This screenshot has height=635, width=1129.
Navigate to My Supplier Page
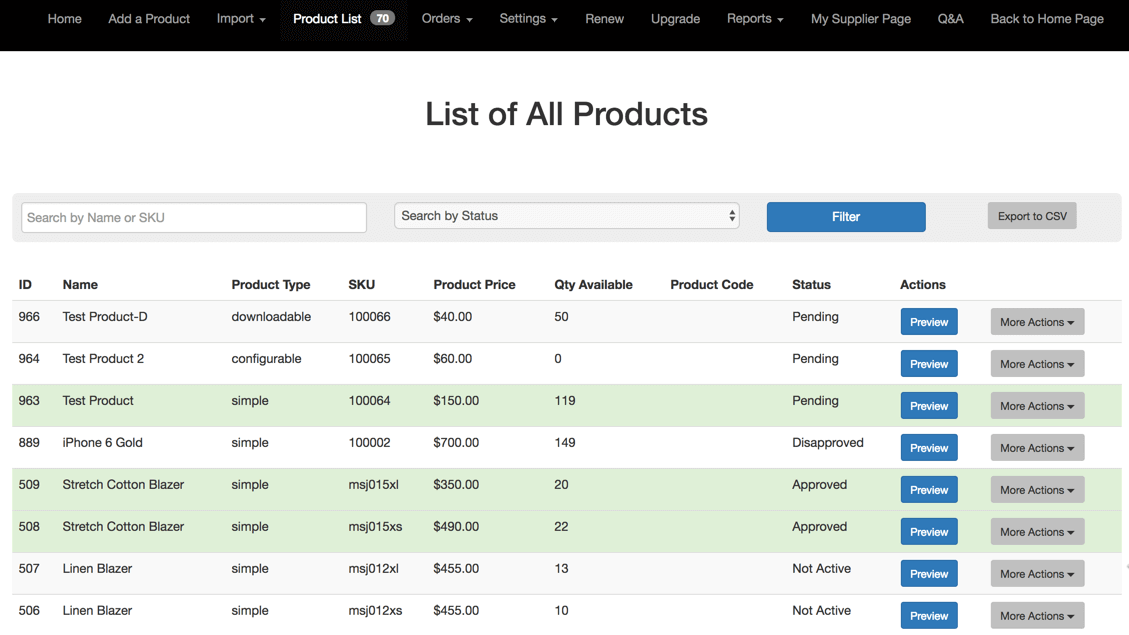tap(860, 19)
